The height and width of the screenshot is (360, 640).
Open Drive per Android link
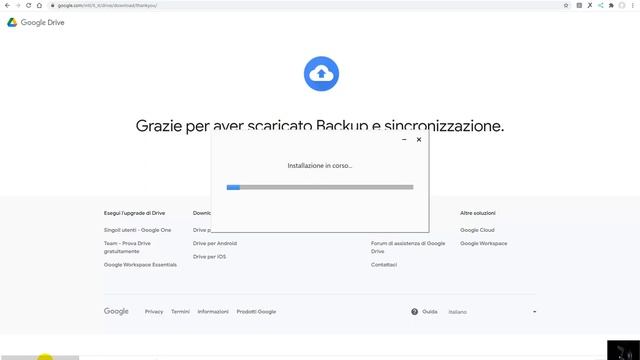tap(215, 243)
